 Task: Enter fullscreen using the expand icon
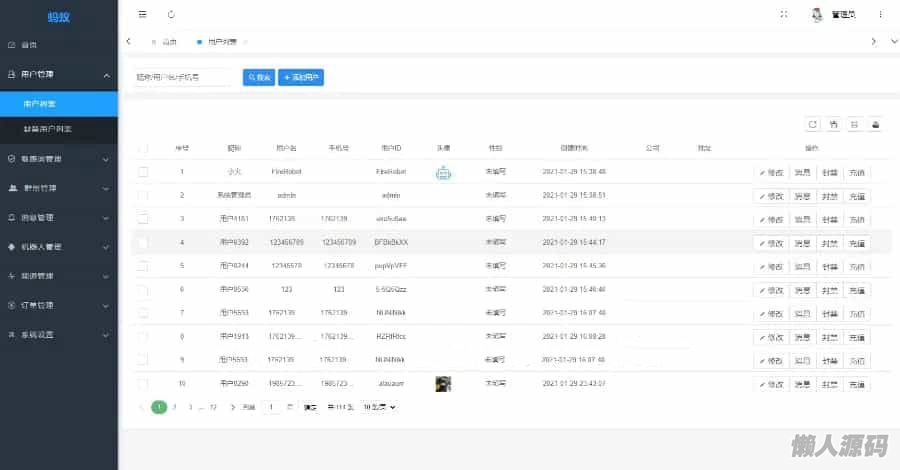pos(783,14)
